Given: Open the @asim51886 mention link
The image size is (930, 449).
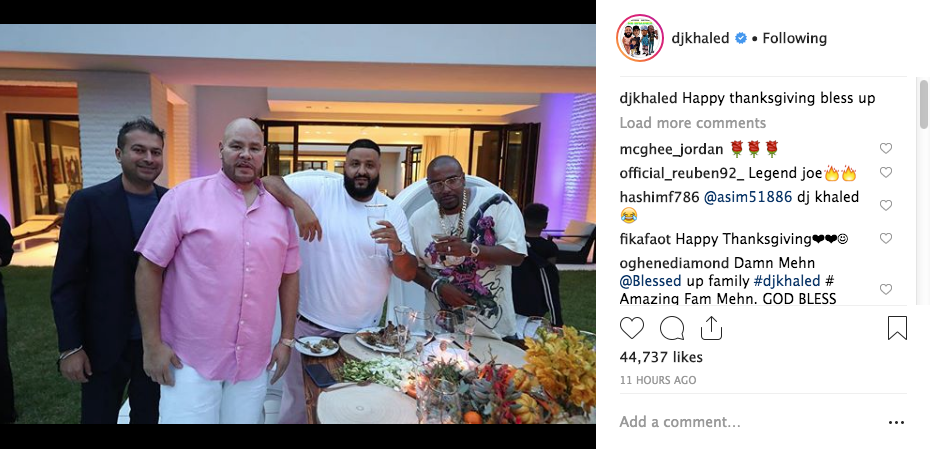Looking at the screenshot, I should 748,197.
